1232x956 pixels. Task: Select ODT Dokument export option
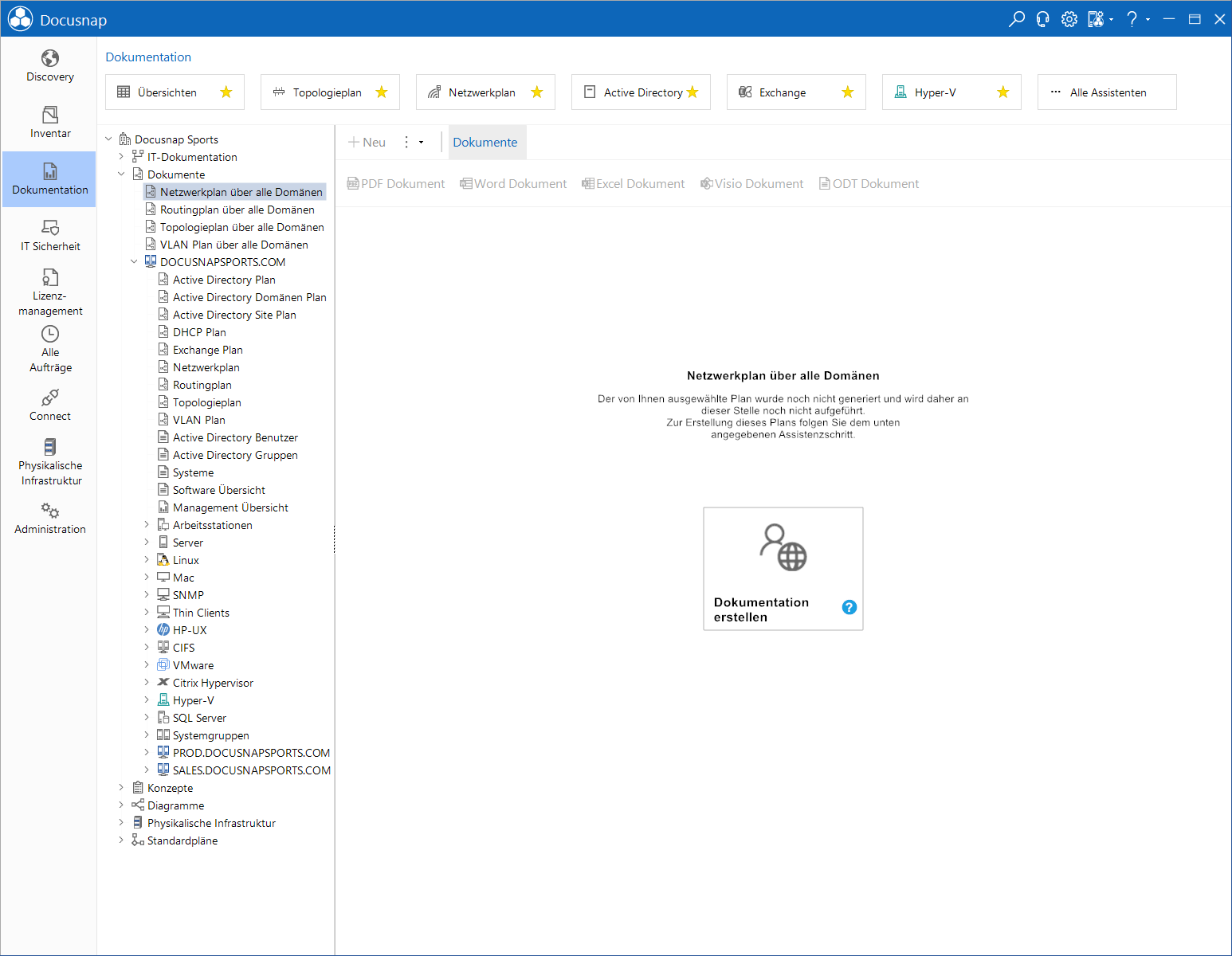[x=869, y=184]
